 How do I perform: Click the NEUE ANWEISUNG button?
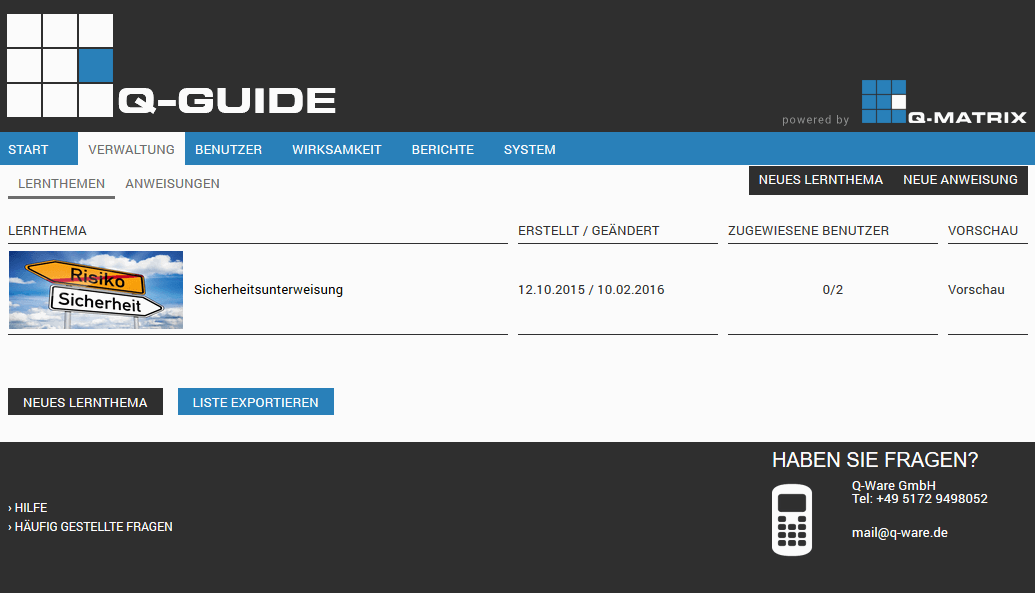point(960,180)
